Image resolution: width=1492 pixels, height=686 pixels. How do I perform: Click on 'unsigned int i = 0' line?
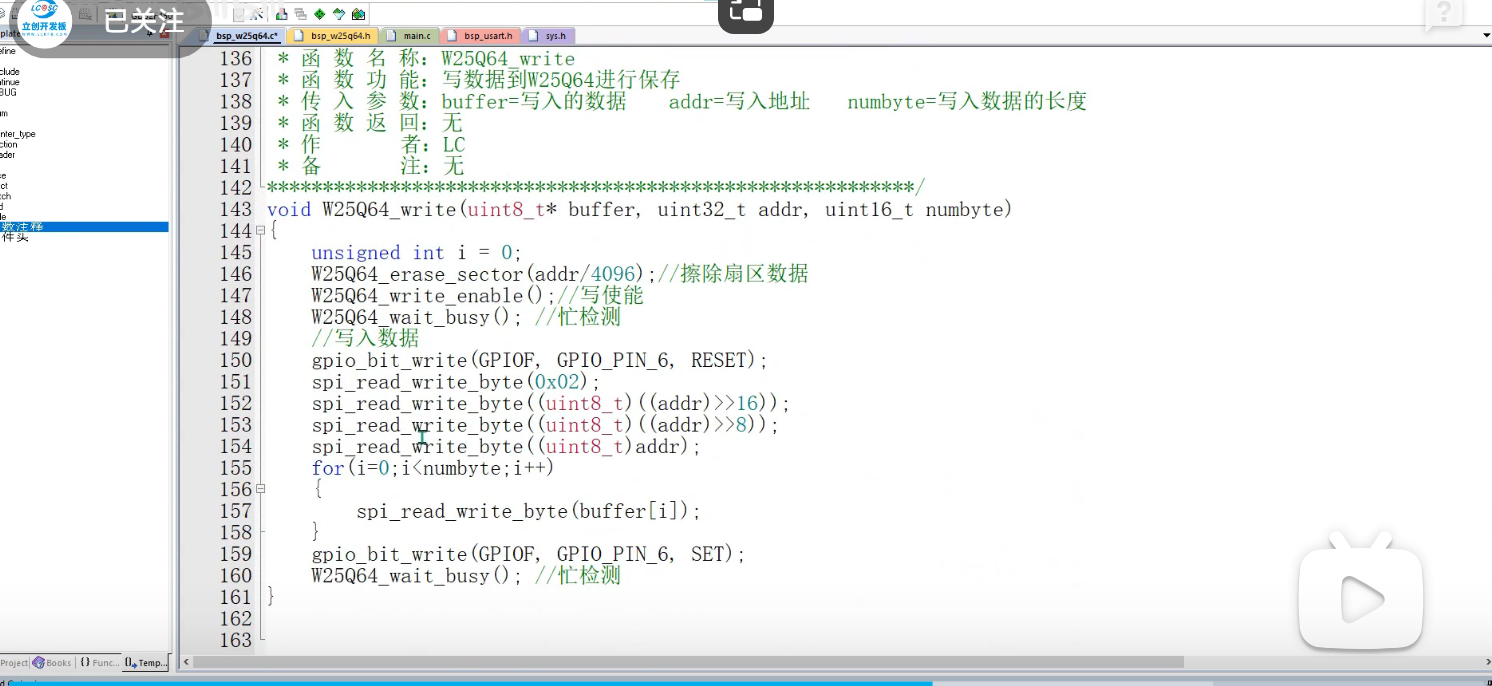(x=416, y=253)
